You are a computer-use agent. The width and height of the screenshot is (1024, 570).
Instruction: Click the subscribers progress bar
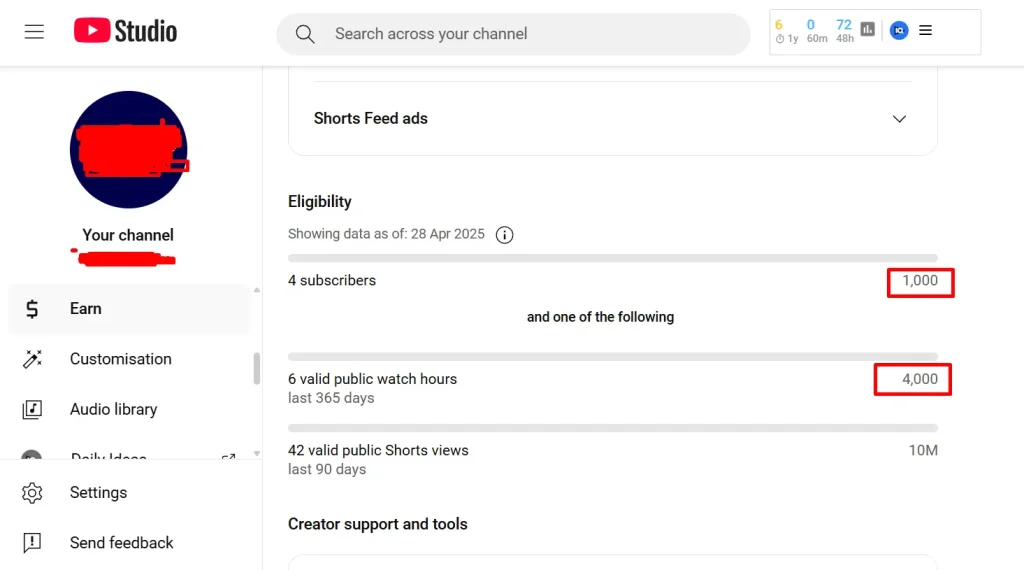coord(613,259)
